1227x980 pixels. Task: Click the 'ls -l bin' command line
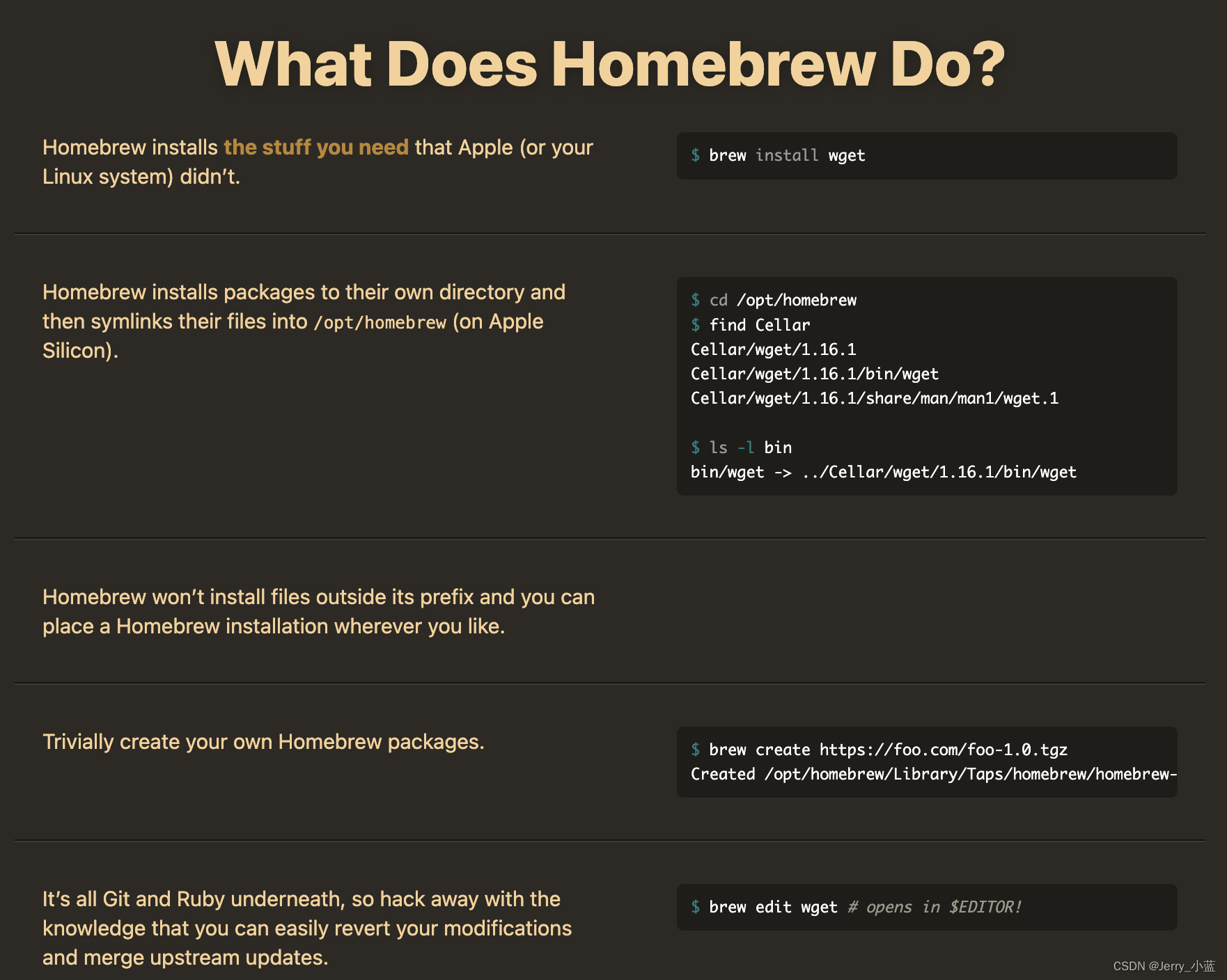(x=742, y=448)
